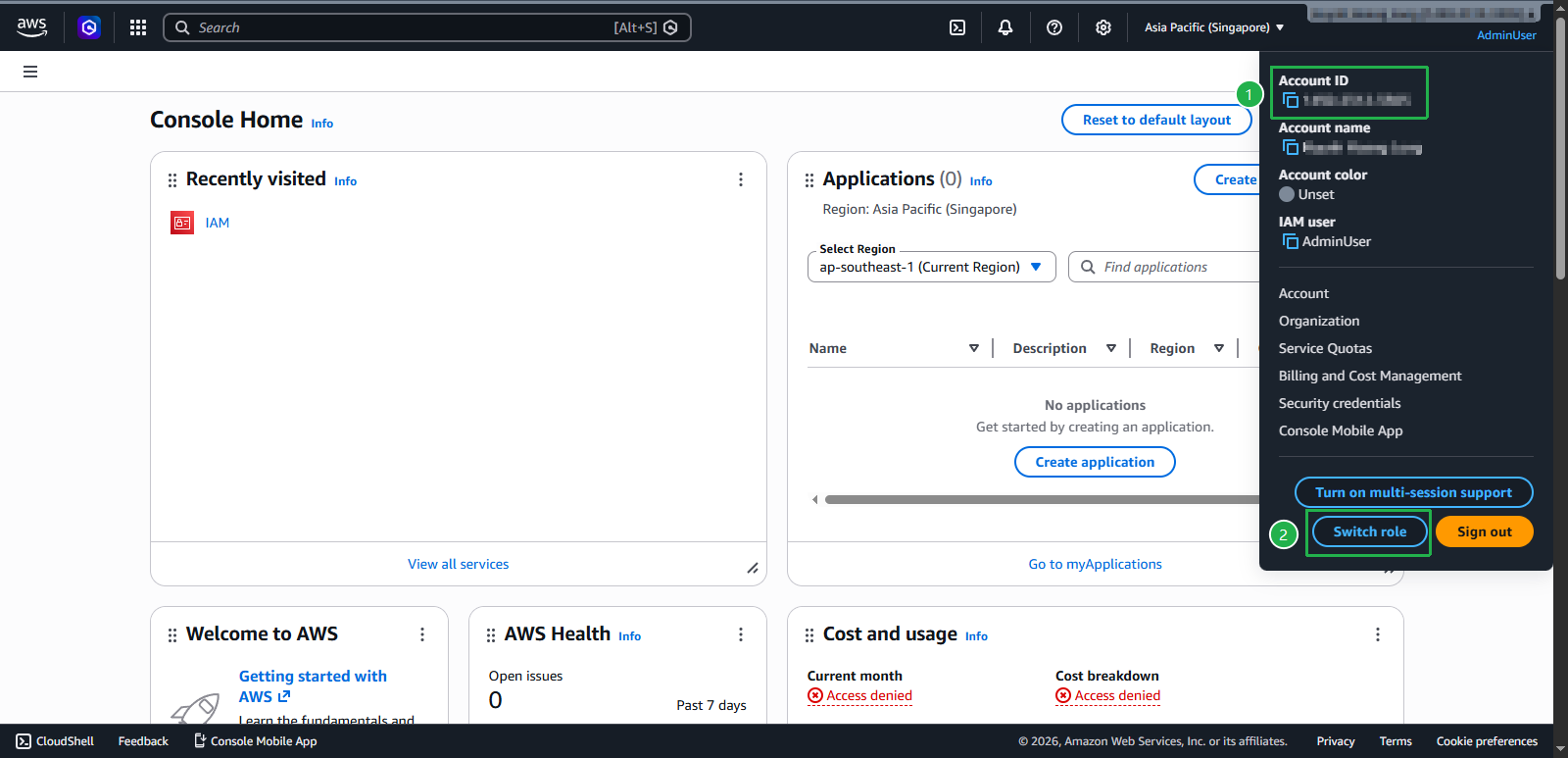Open the IAM recently visited link

tap(218, 223)
